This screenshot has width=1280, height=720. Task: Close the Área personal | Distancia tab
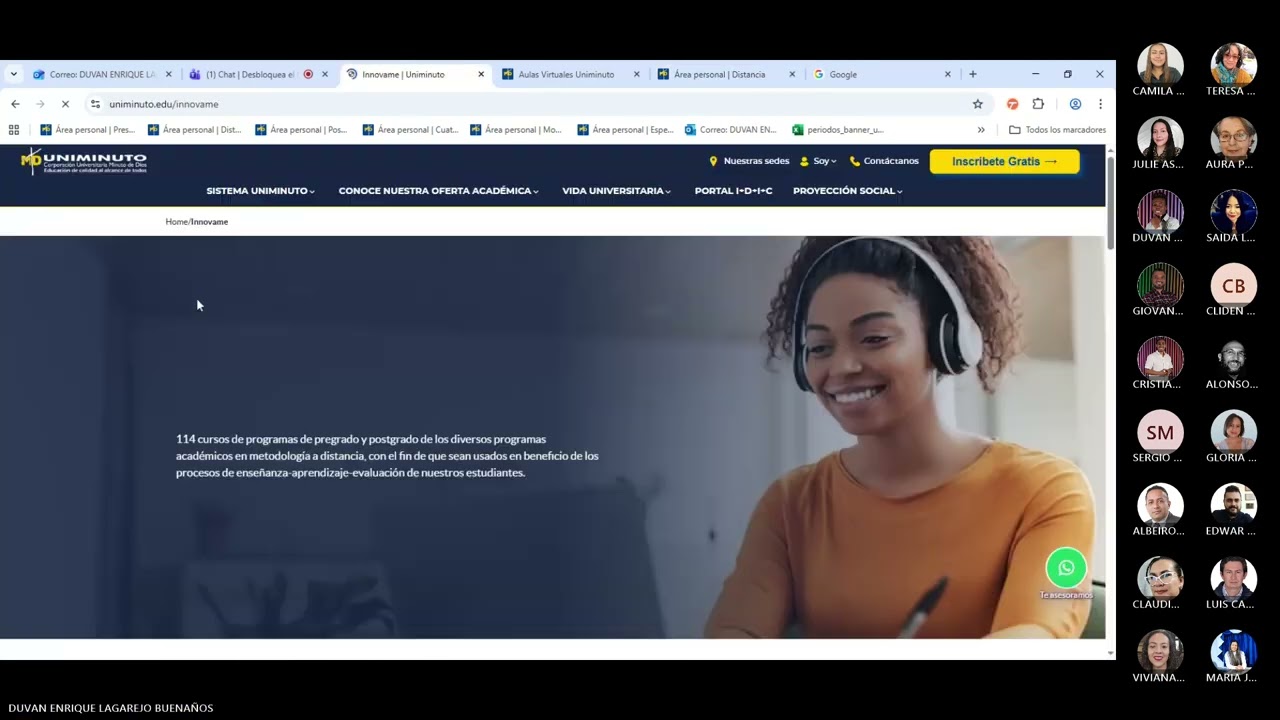point(792,74)
